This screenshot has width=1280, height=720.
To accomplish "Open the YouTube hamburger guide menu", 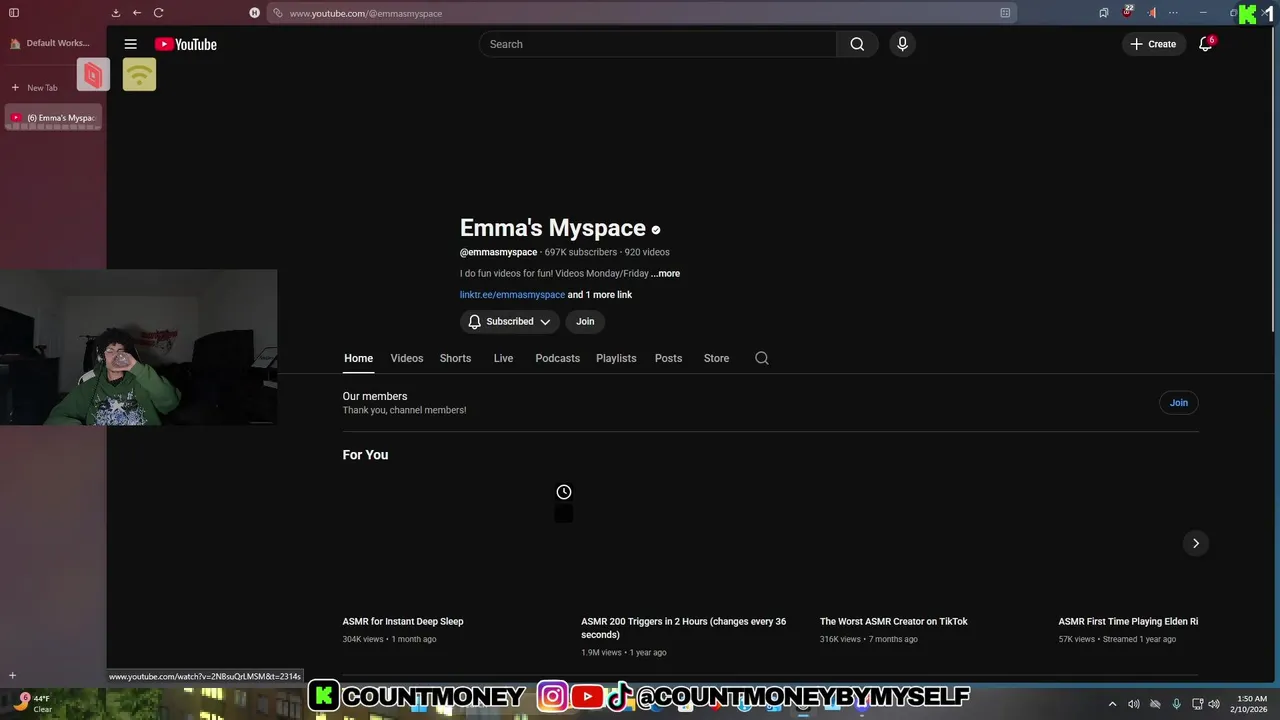I will (x=130, y=44).
